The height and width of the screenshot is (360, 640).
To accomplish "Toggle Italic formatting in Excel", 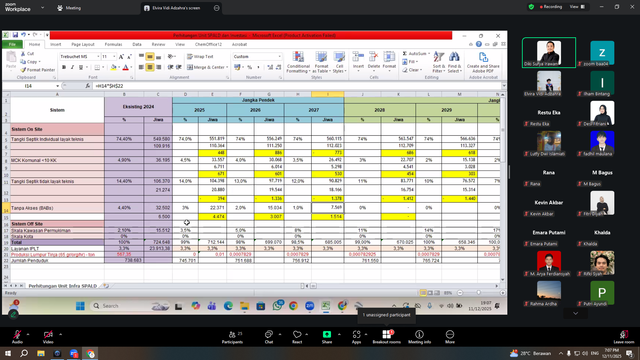I will coord(72,67).
